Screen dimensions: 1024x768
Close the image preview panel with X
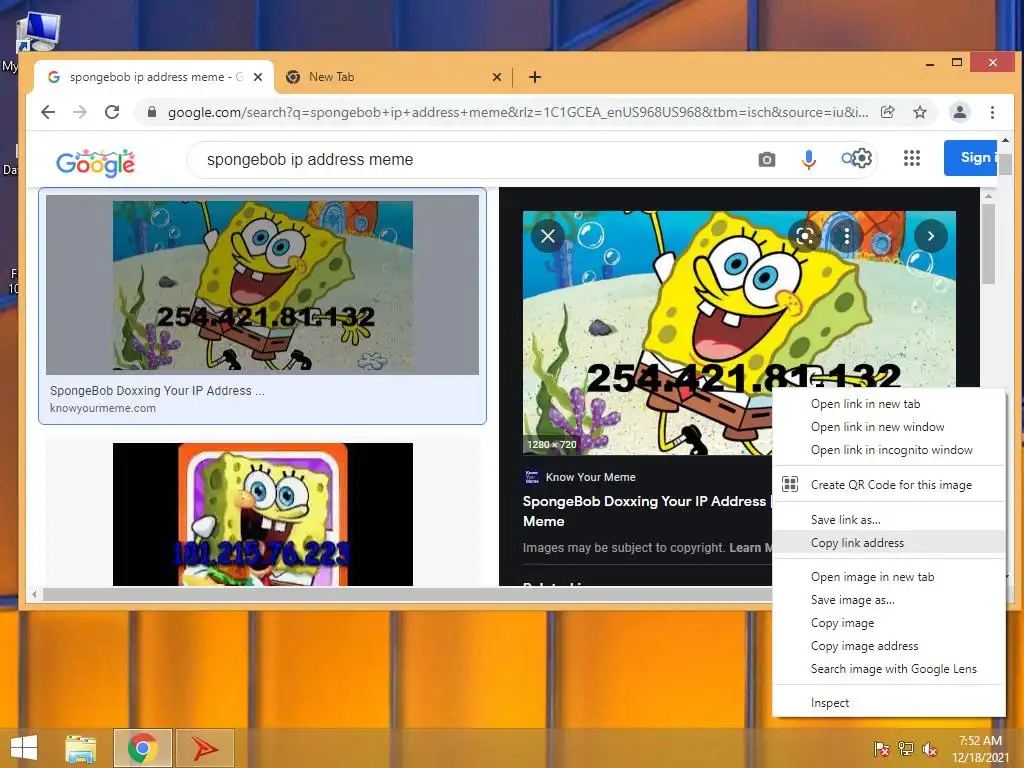[548, 236]
